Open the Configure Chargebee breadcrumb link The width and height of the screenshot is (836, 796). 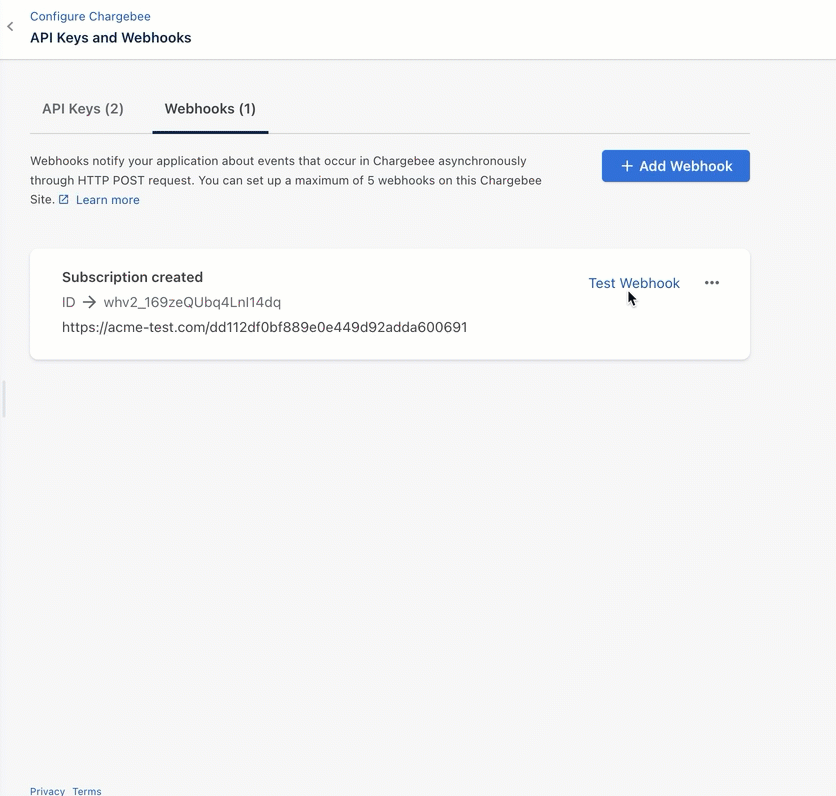point(90,17)
